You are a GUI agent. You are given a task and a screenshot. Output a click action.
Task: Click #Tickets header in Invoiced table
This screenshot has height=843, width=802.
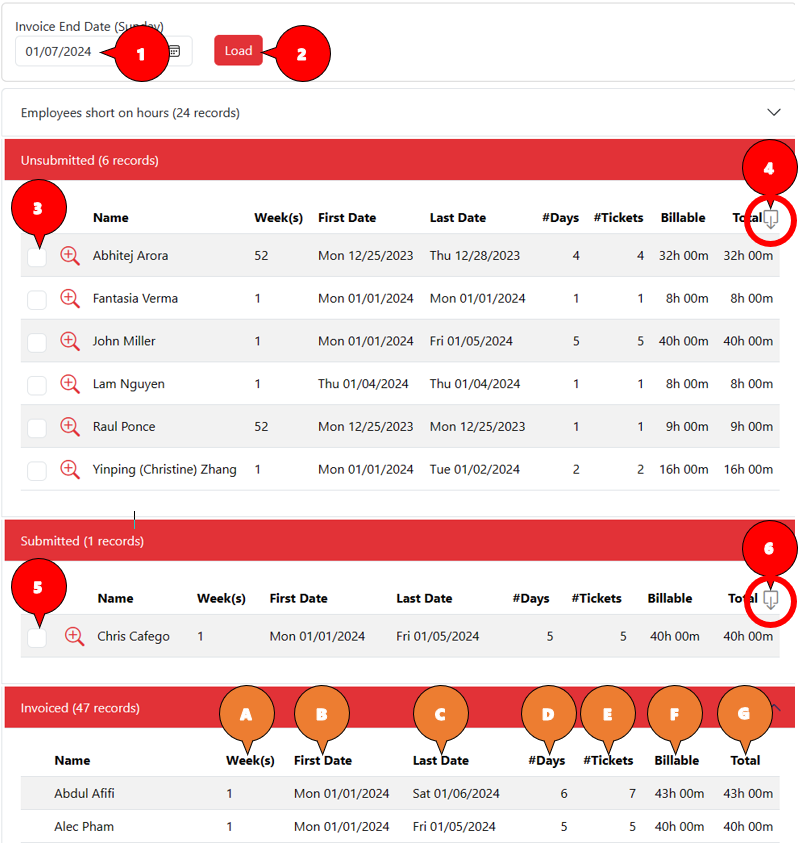coord(608,761)
